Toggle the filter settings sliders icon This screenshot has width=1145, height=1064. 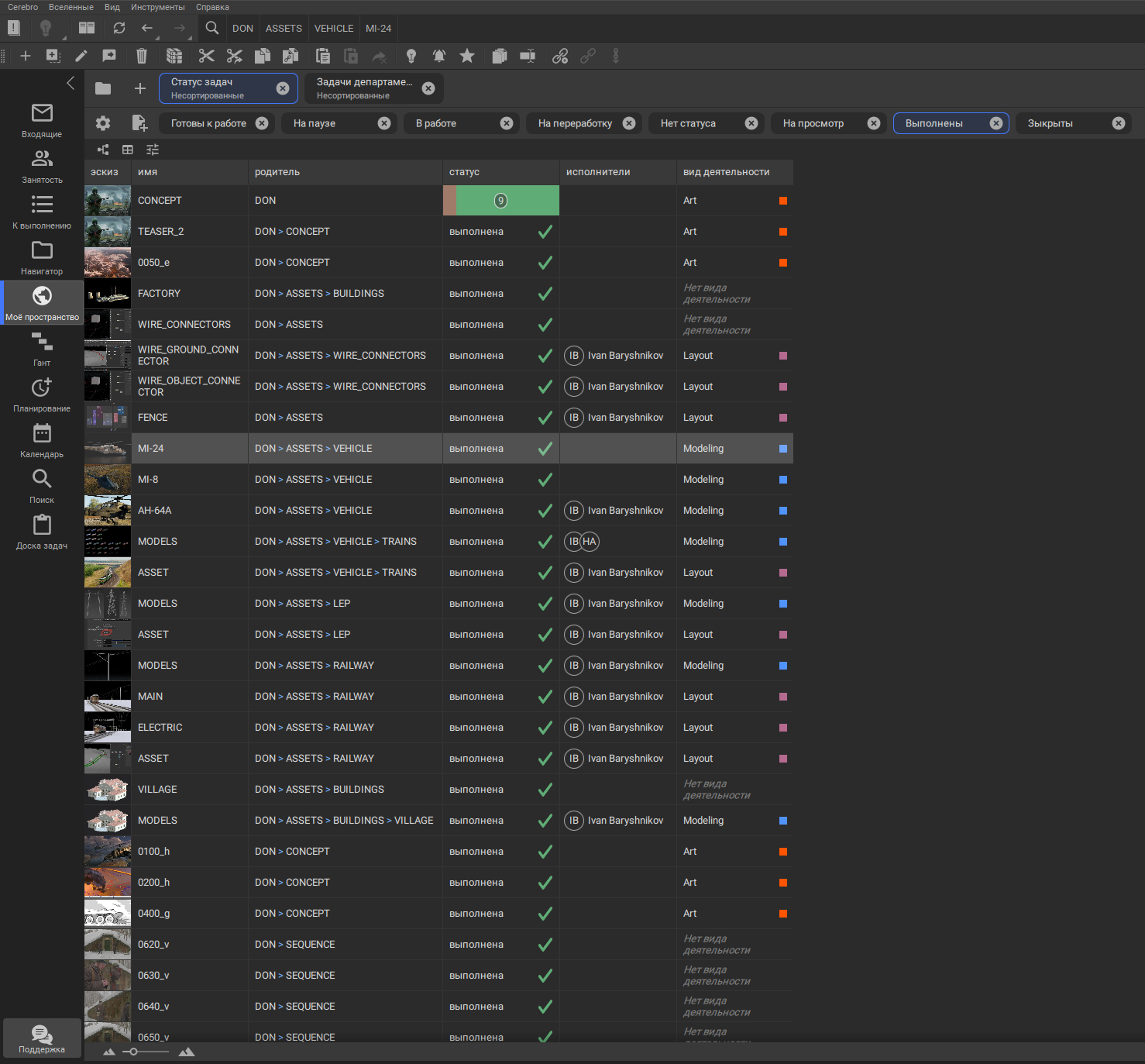153,150
